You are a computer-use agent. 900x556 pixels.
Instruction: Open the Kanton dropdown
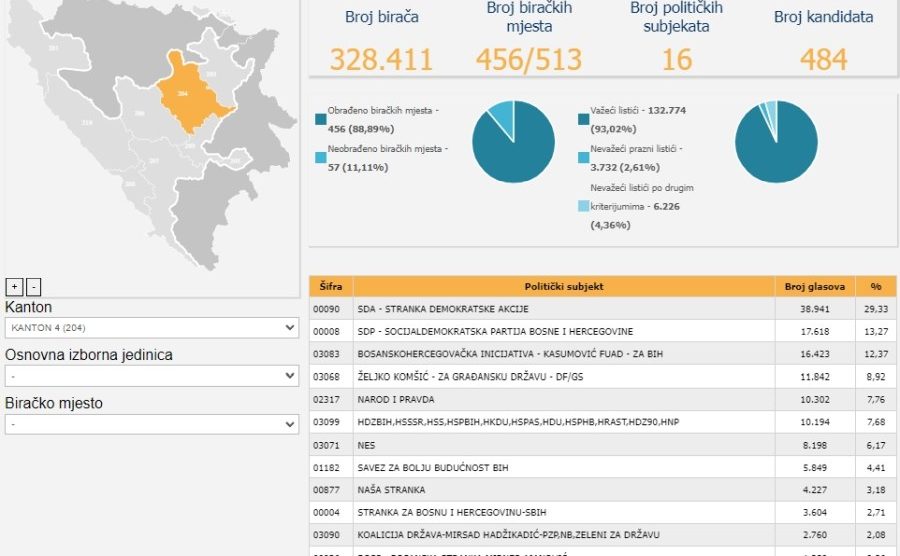(151, 328)
